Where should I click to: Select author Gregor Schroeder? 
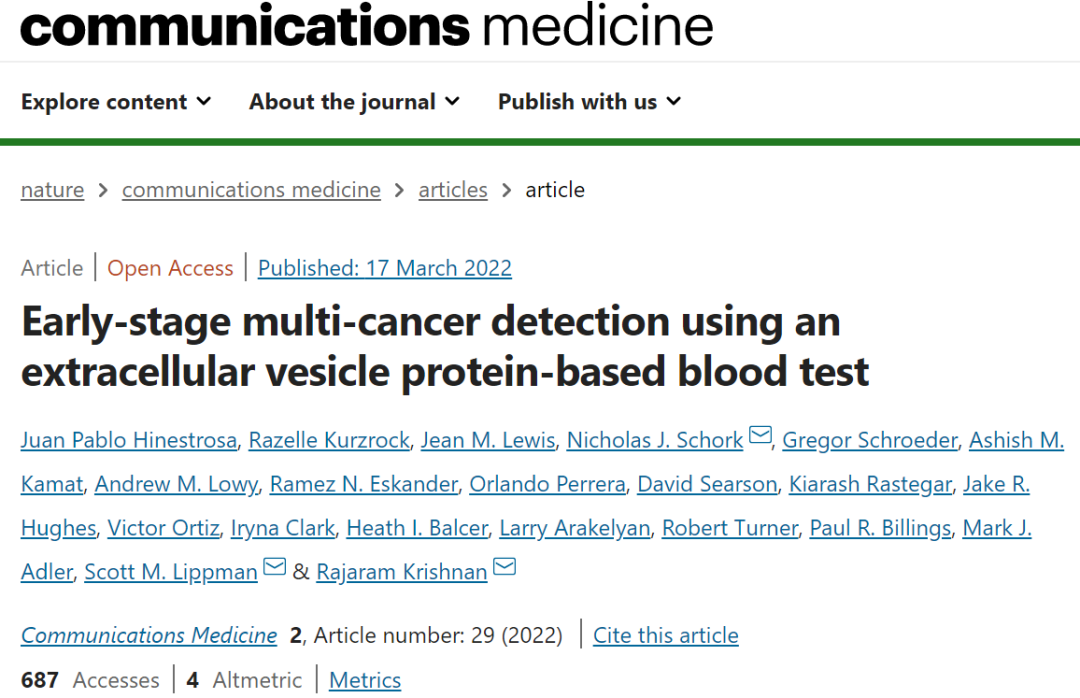[x=870, y=440]
